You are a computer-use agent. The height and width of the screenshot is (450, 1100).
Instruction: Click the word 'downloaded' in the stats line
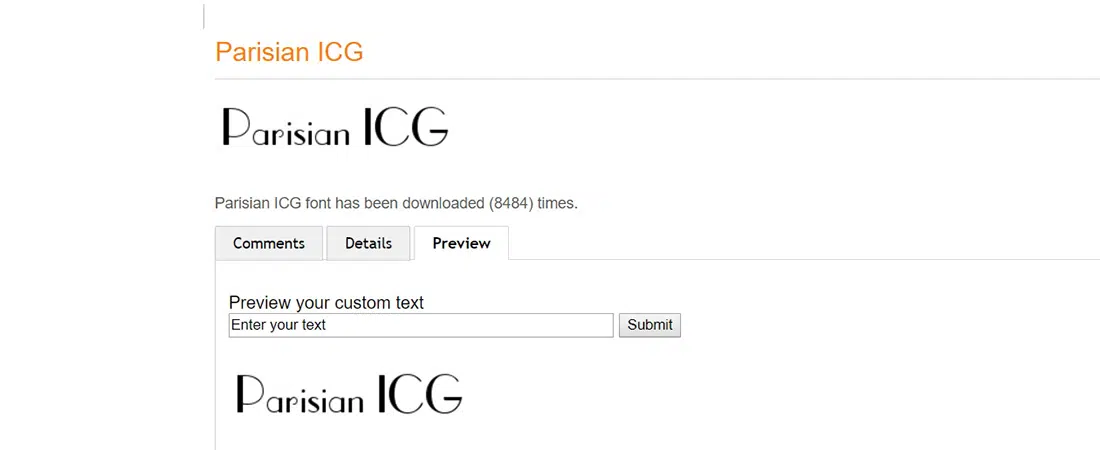[443, 203]
